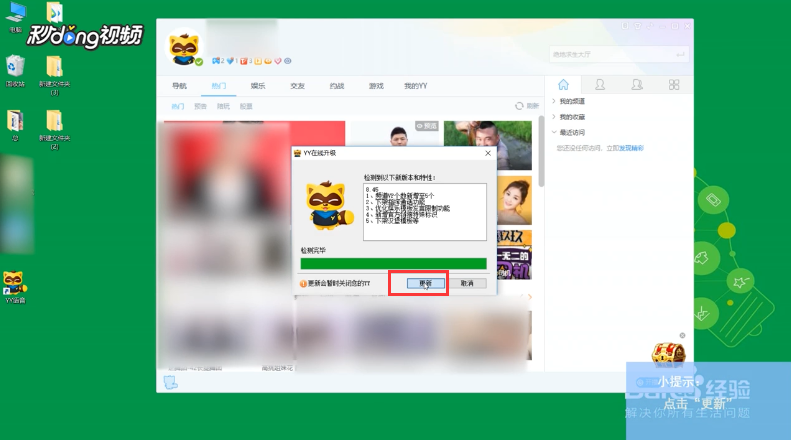This screenshot has width=791, height=440.
Task: Open the 新建文件夹 (3) desktop folder
Action: pyautogui.click(x=54, y=75)
